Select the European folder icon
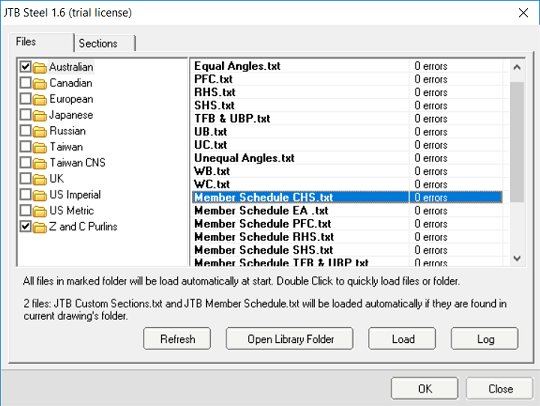This screenshot has width=540, height=406. (x=40, y=100)
